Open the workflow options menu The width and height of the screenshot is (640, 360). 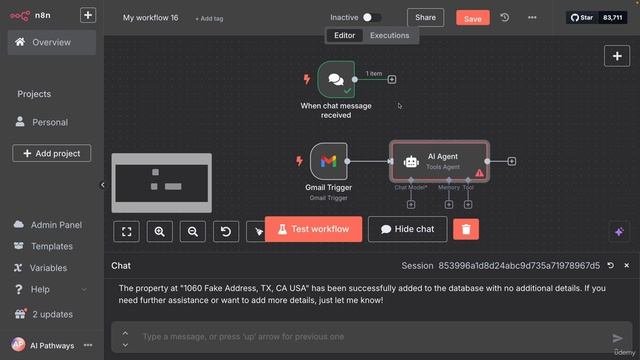tap(532, 18)
